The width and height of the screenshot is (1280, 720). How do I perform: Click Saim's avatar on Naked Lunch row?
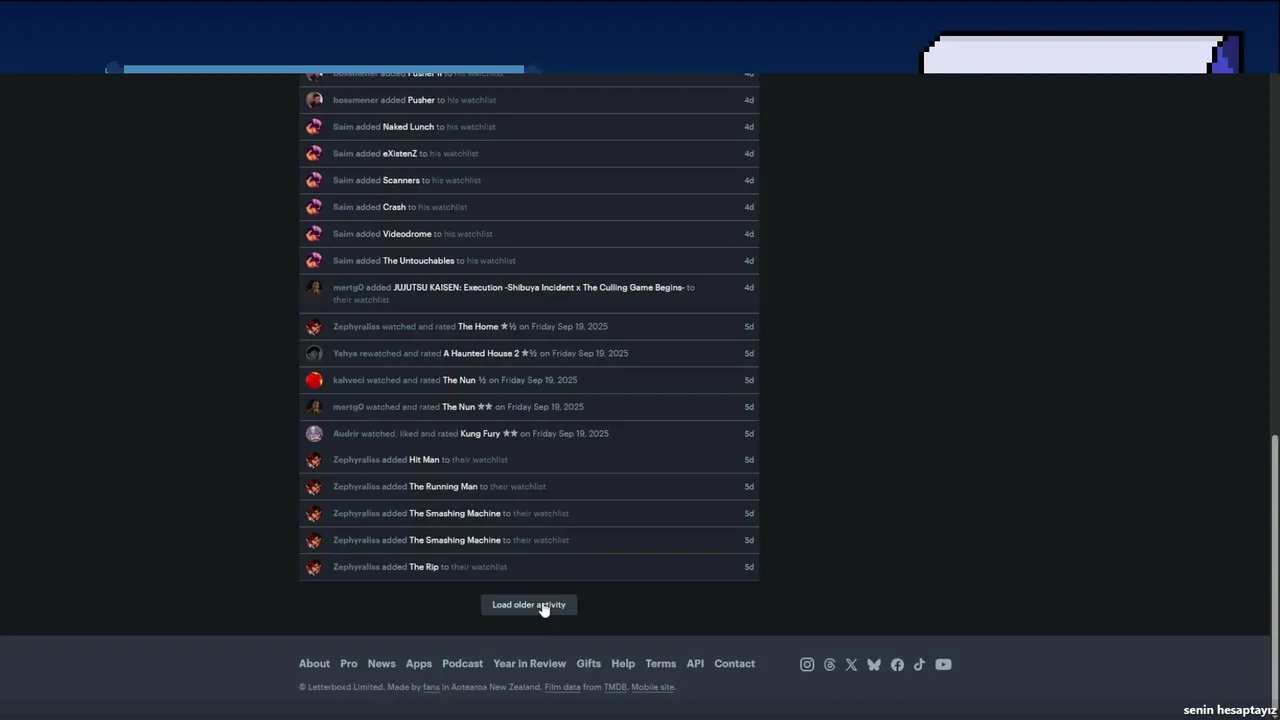(314, 127)
